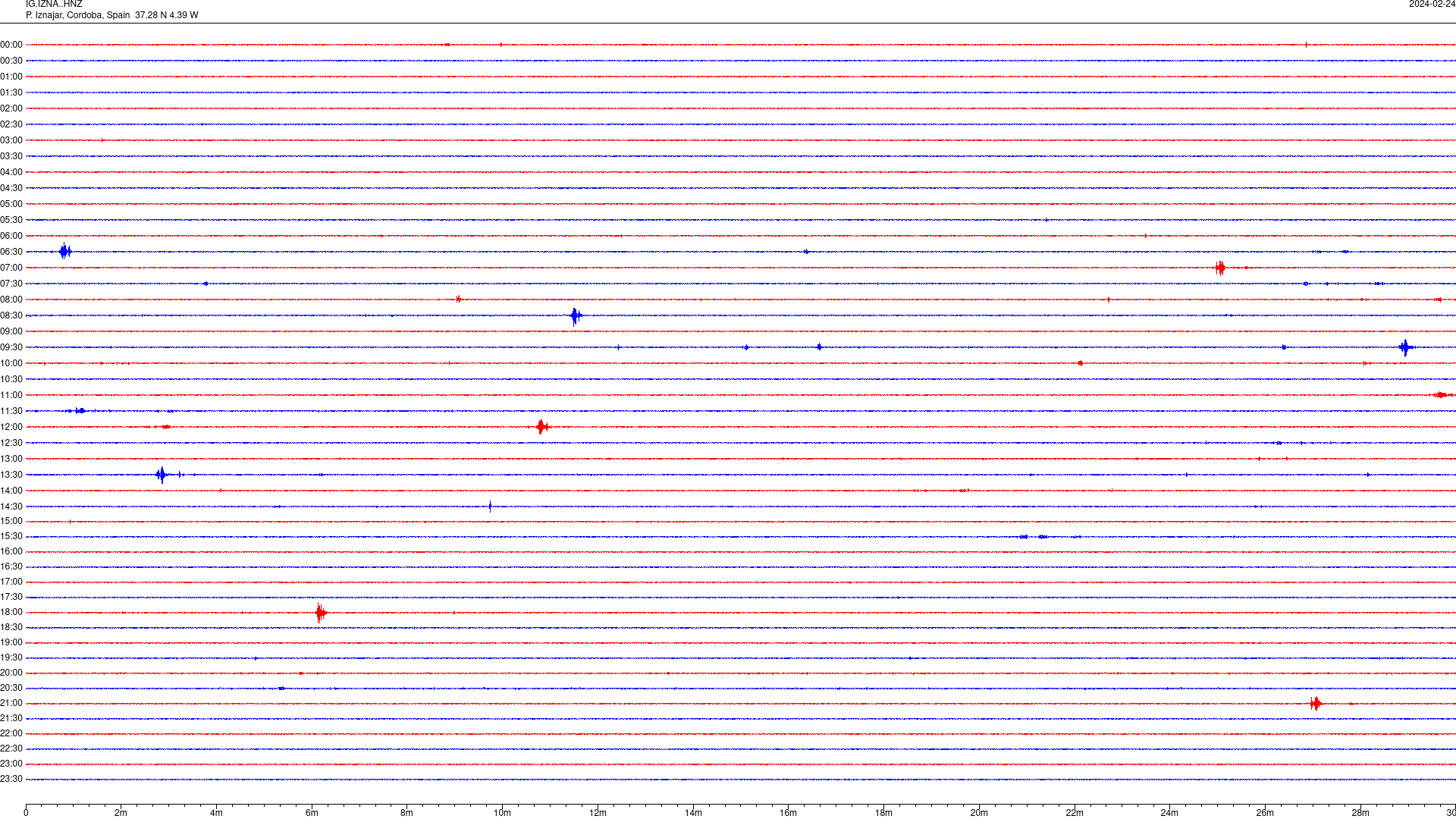Click the 18m tick label on time axis
Screen dimensions: 1456x819
tap(883, 813)
